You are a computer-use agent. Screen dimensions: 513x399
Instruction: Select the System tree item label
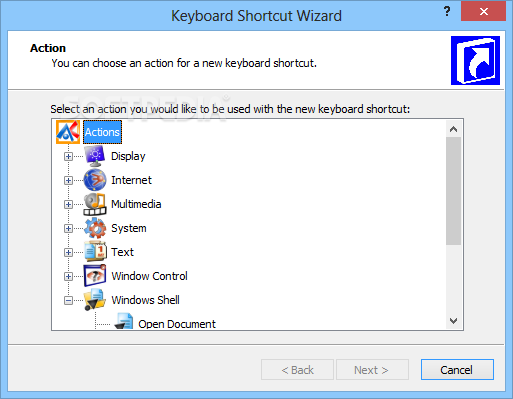click(x=129, y=228)
